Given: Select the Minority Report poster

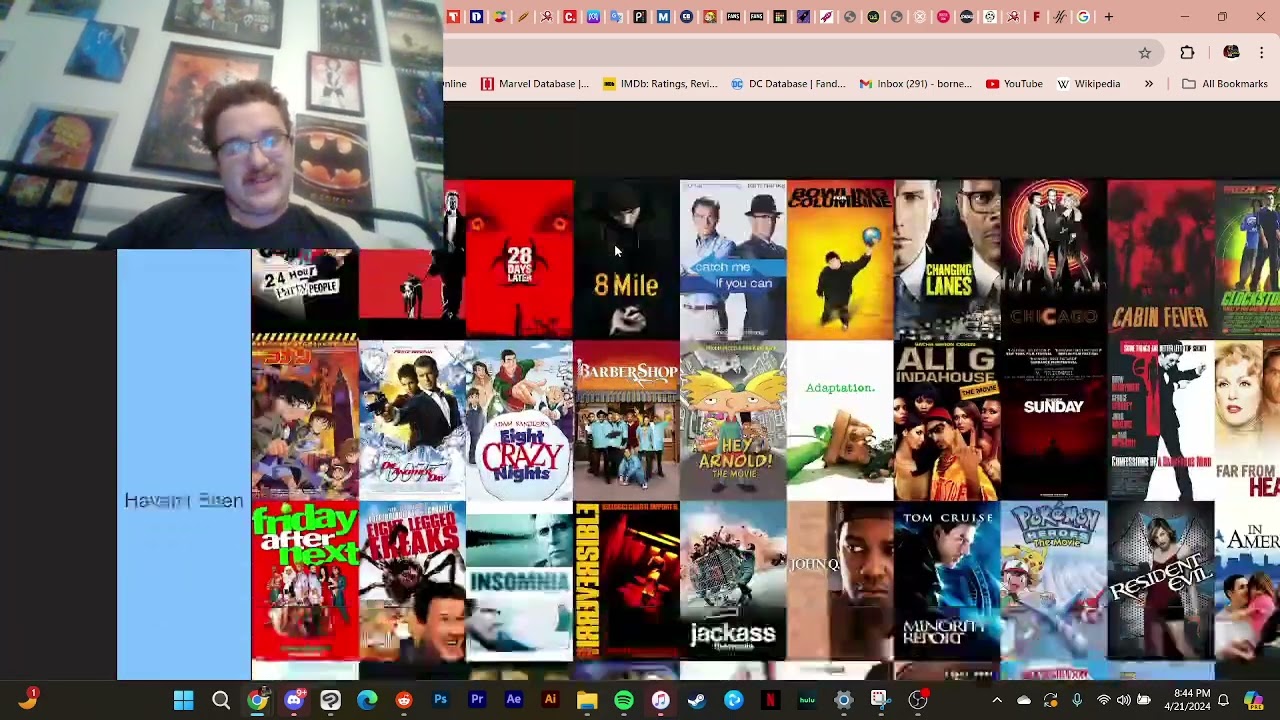Looking at the screenshot, I should 947,581.
